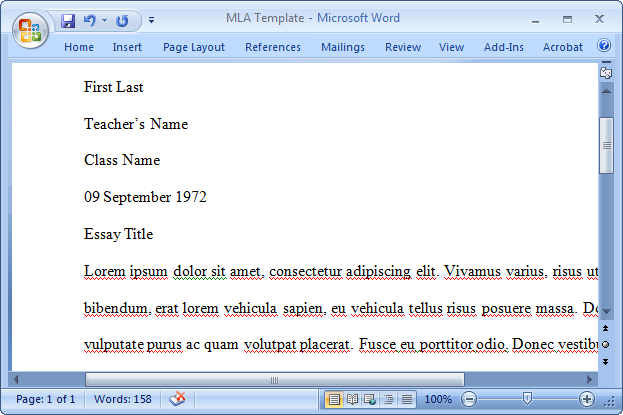Expand the Undo history dropdown arrow
This screenshot has height=415, width=623.
click(x=104, y=20)
